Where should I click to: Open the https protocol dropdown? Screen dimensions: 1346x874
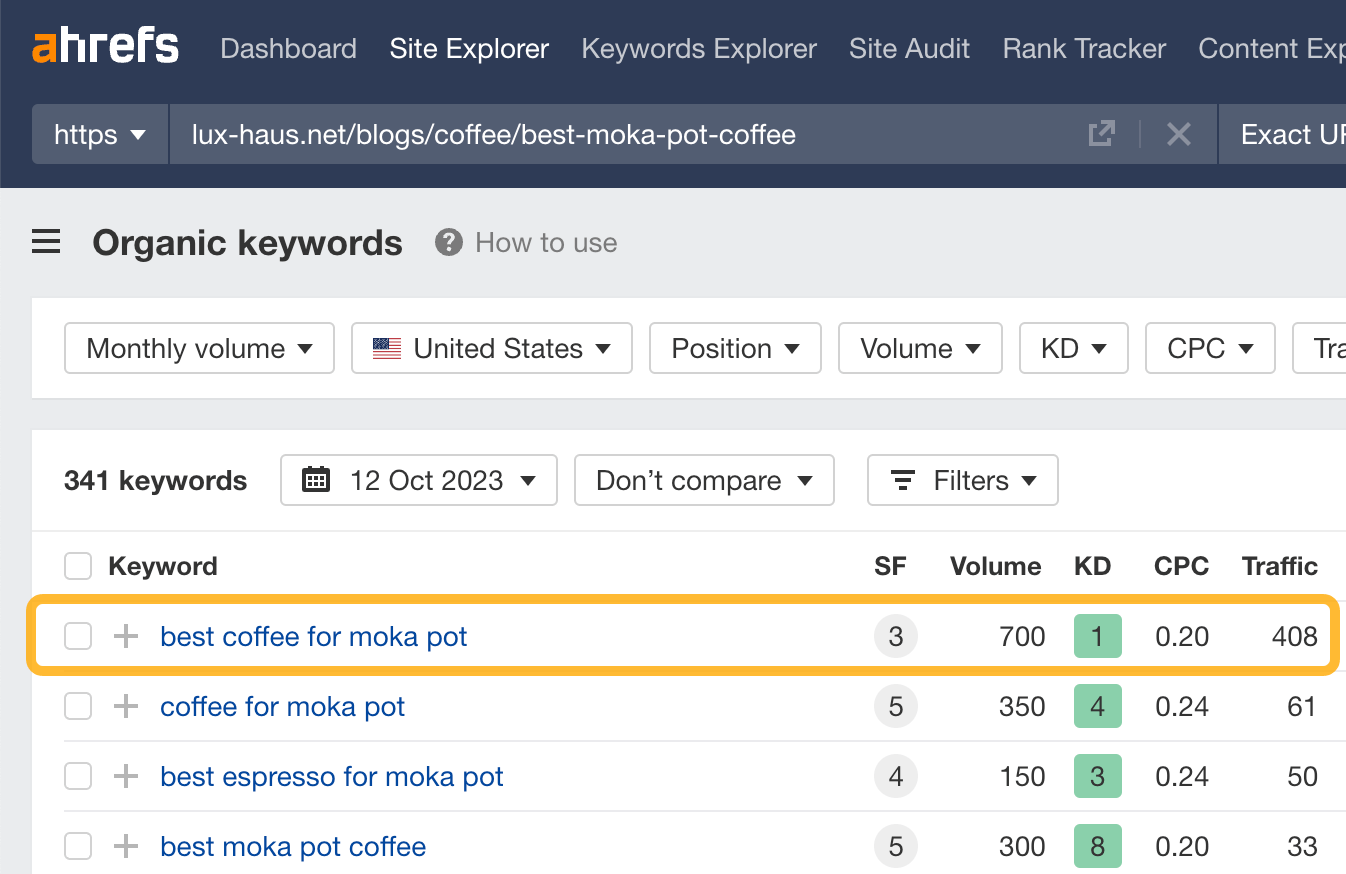coord(99,133)
